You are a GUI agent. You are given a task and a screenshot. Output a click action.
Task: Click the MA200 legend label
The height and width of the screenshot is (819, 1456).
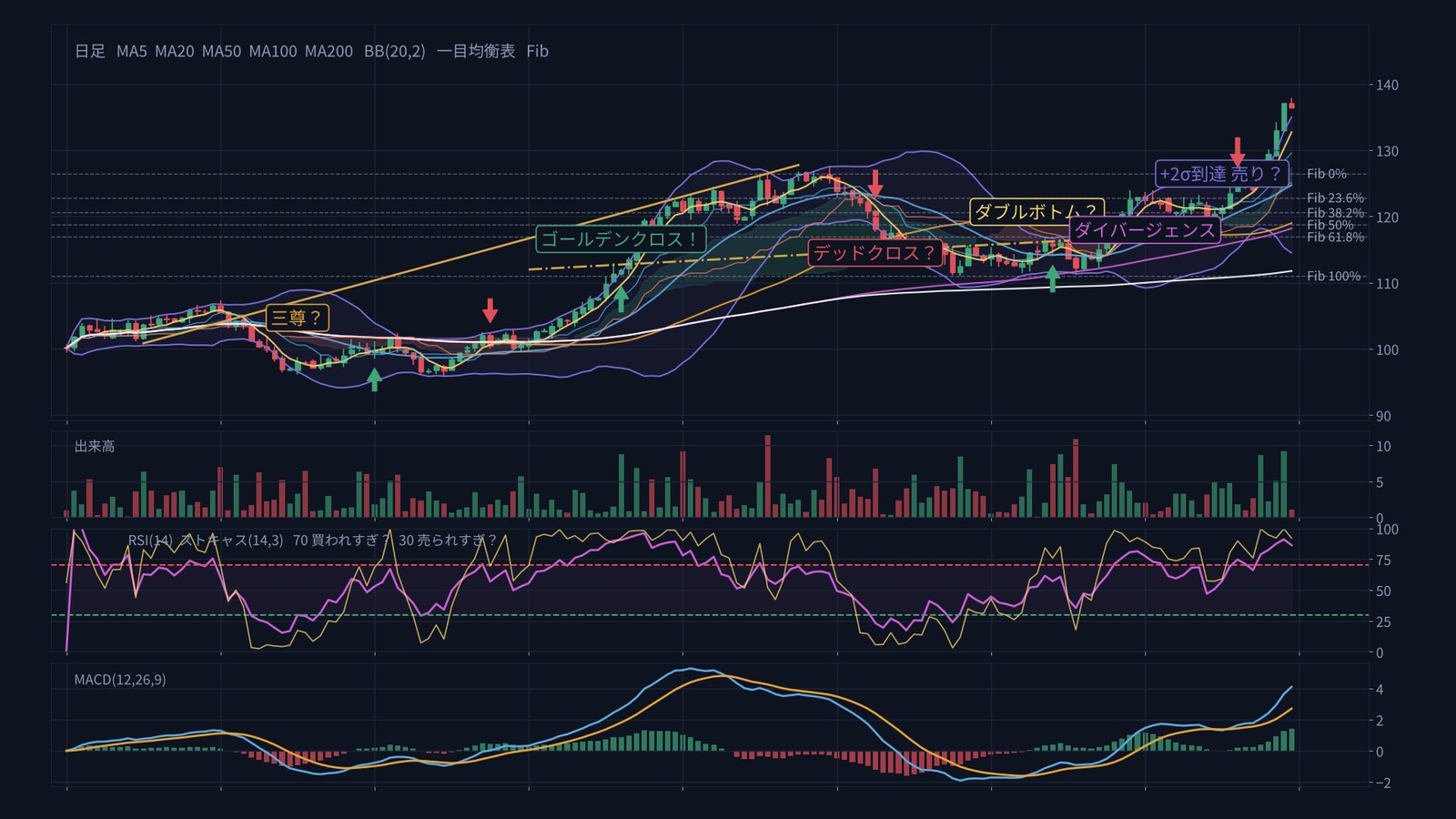pos(329,51)
